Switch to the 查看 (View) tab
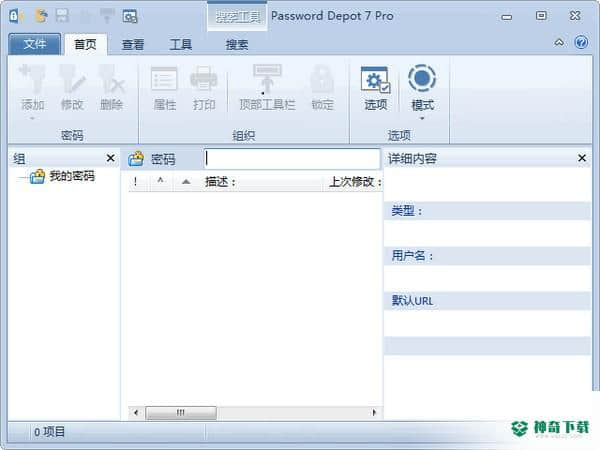Viewport: 600px width, 450px height. [133, 45]
